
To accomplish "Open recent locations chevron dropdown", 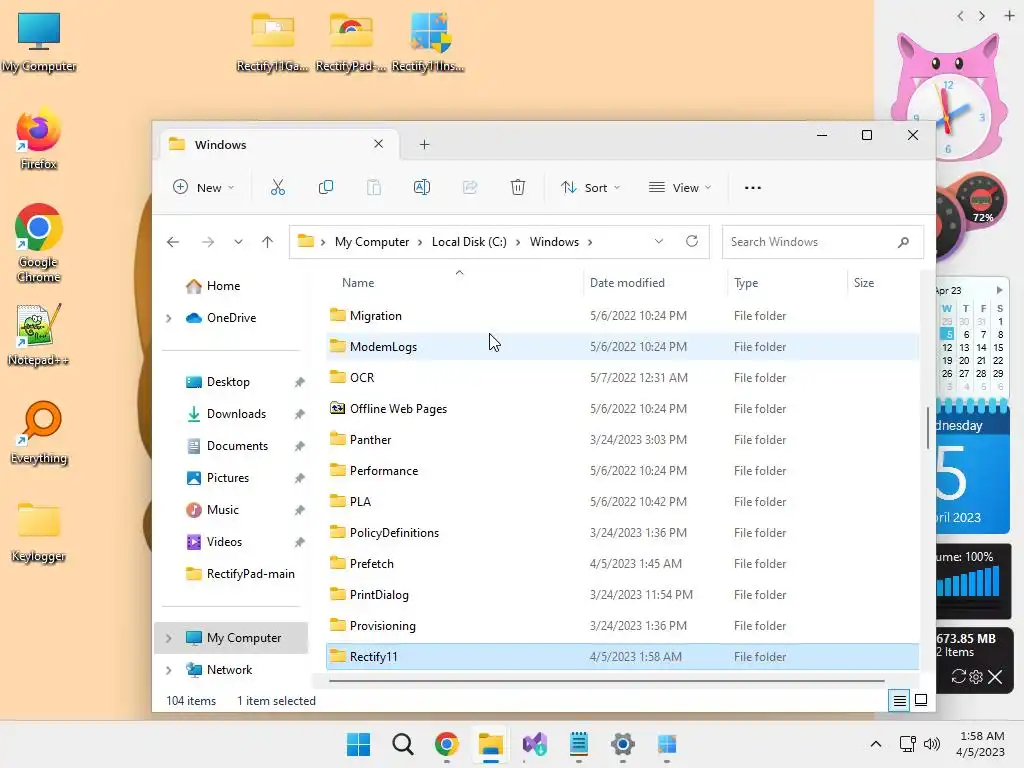I will (x=238, y=242).
